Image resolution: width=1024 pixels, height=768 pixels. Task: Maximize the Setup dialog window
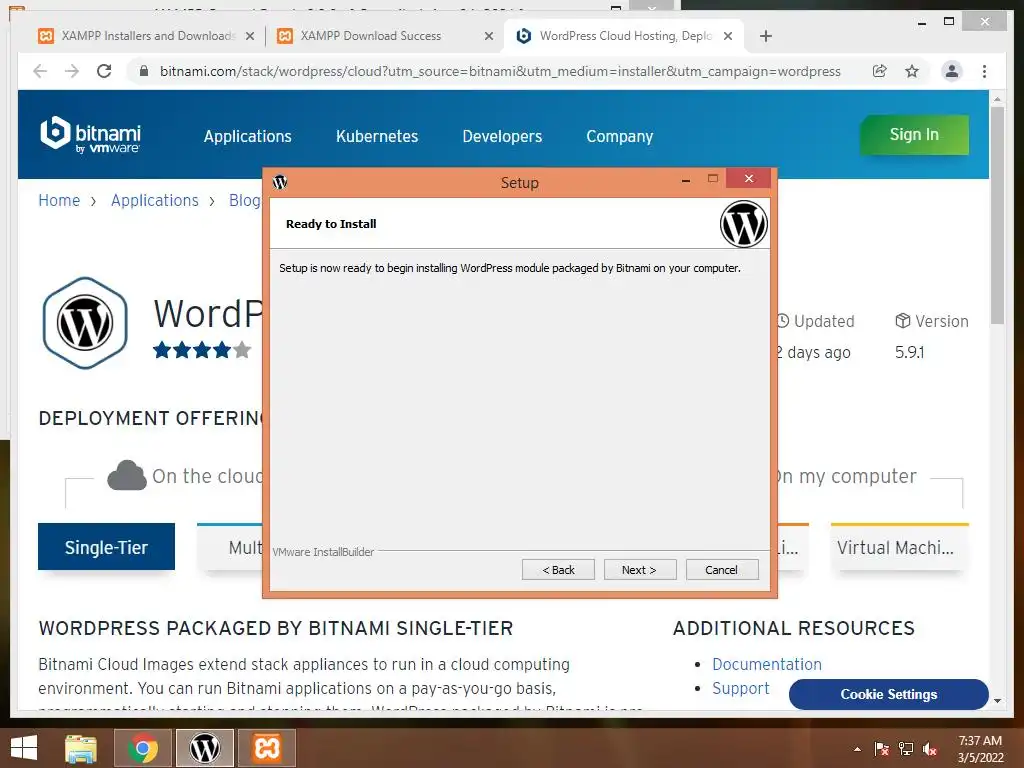(712, 178)
